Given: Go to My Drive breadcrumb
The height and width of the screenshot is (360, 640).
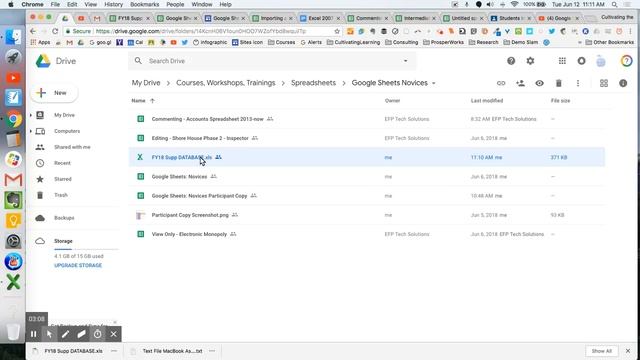Looking at the screenshot, I should click(146, 83).
